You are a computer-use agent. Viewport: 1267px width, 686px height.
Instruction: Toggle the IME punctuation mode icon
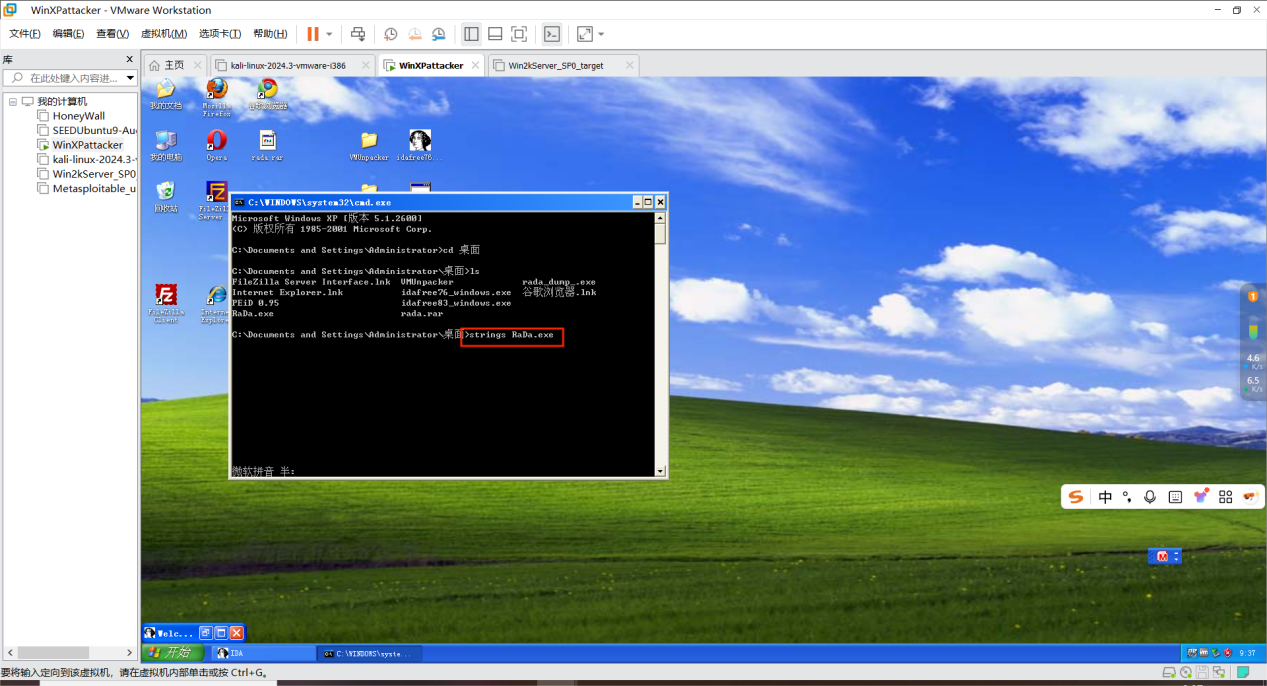[1127, 497]
